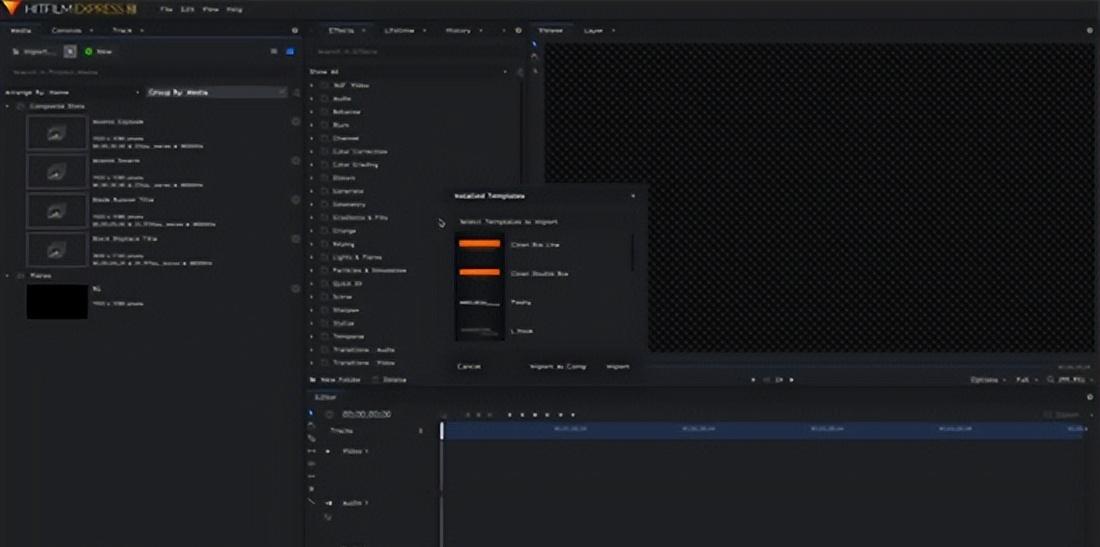This screenshot has height=547, width=1100.
Task: Expand the Particles & Simulation folder
Action: click(x=312, y=270)
